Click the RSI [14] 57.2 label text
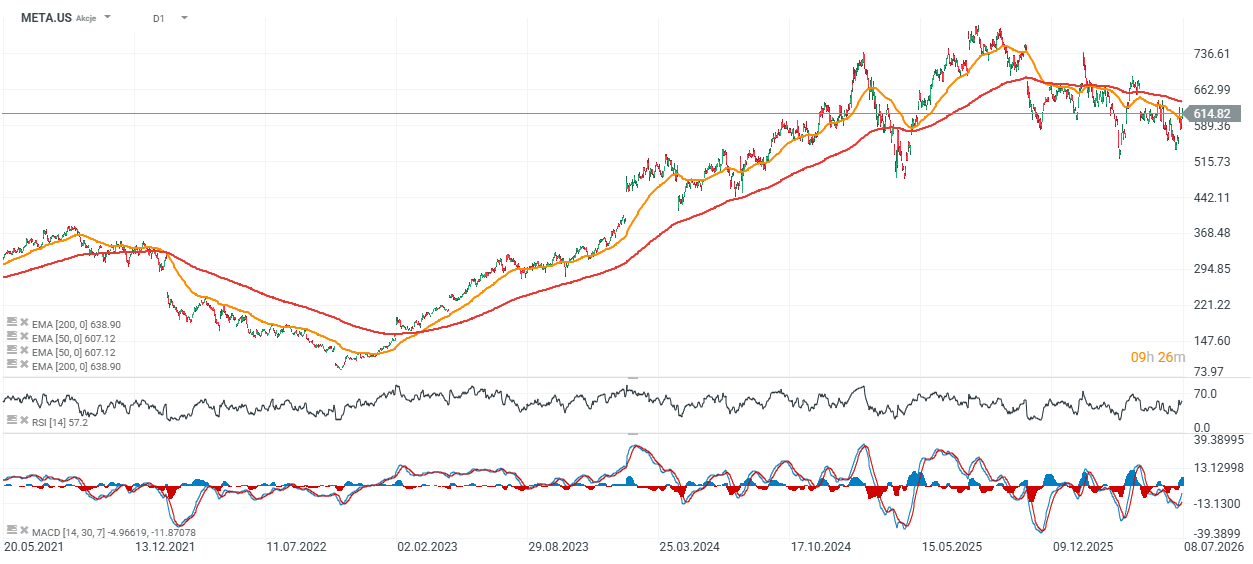Screen dimensions: 1253x564 coord(60,423)
